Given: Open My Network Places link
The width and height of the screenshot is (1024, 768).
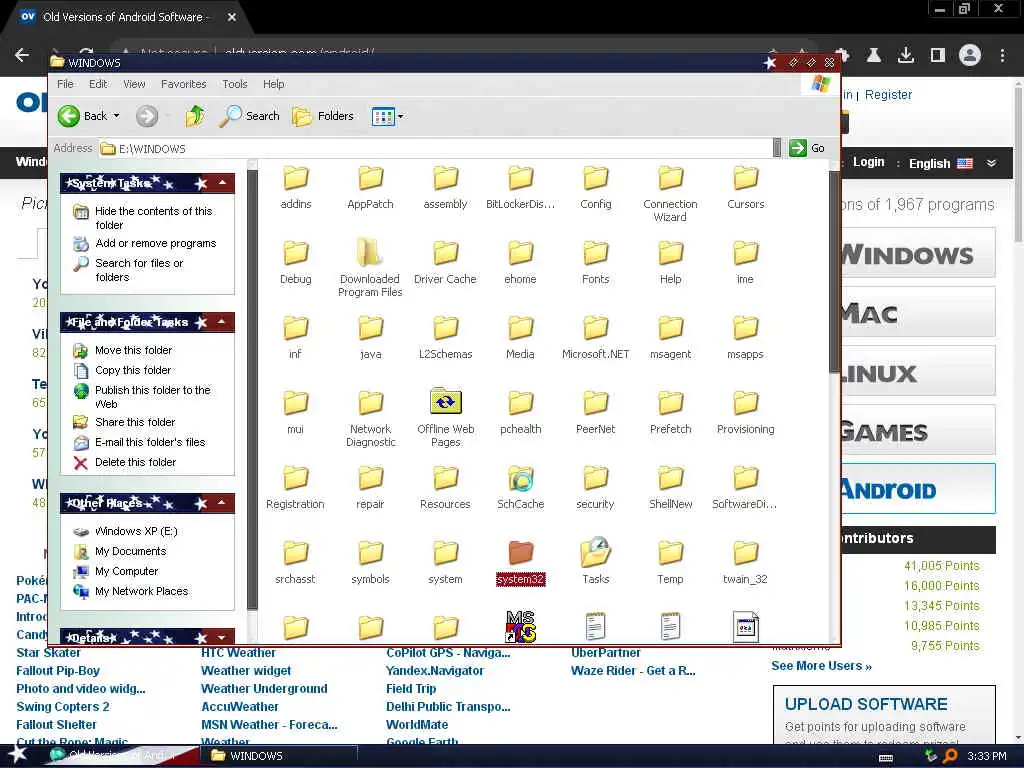Looking at the screenshot, I should 142,592.
